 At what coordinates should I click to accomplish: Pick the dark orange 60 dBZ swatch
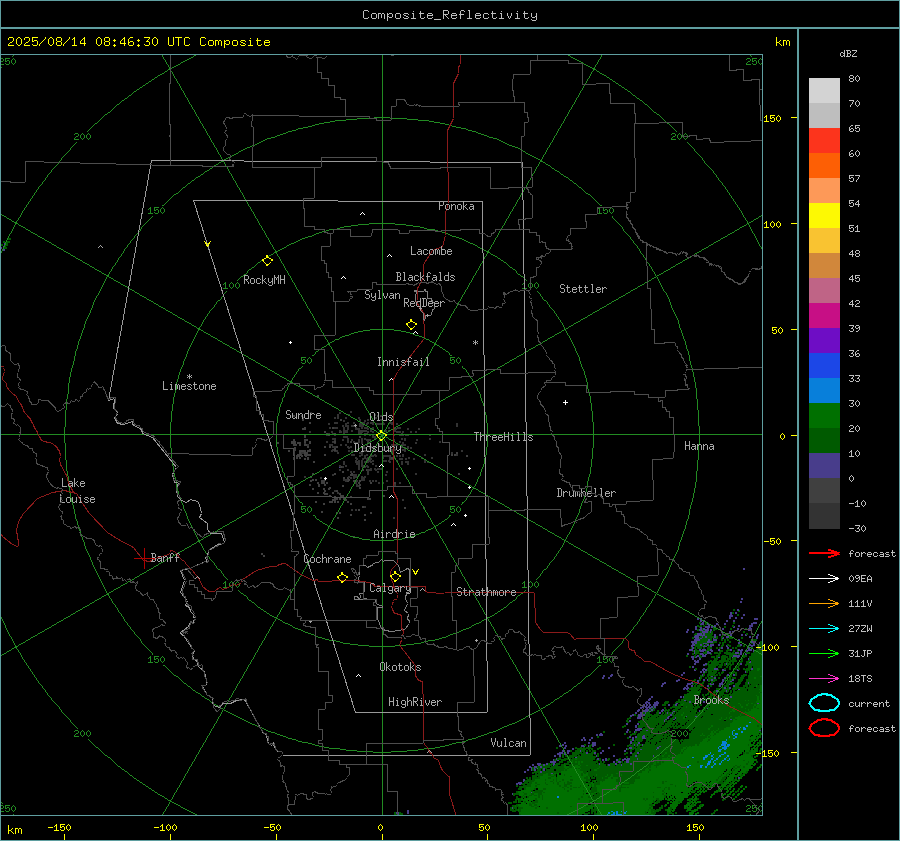[824, 165]
